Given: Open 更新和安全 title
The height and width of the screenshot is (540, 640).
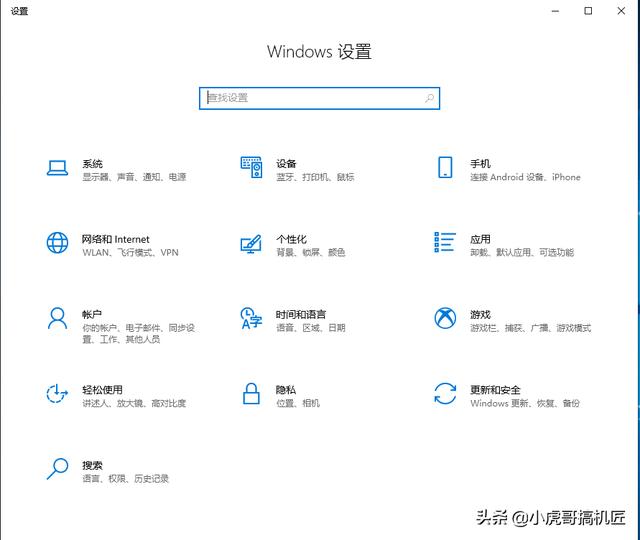Looking at the screenshot, I should coord(495,390).
